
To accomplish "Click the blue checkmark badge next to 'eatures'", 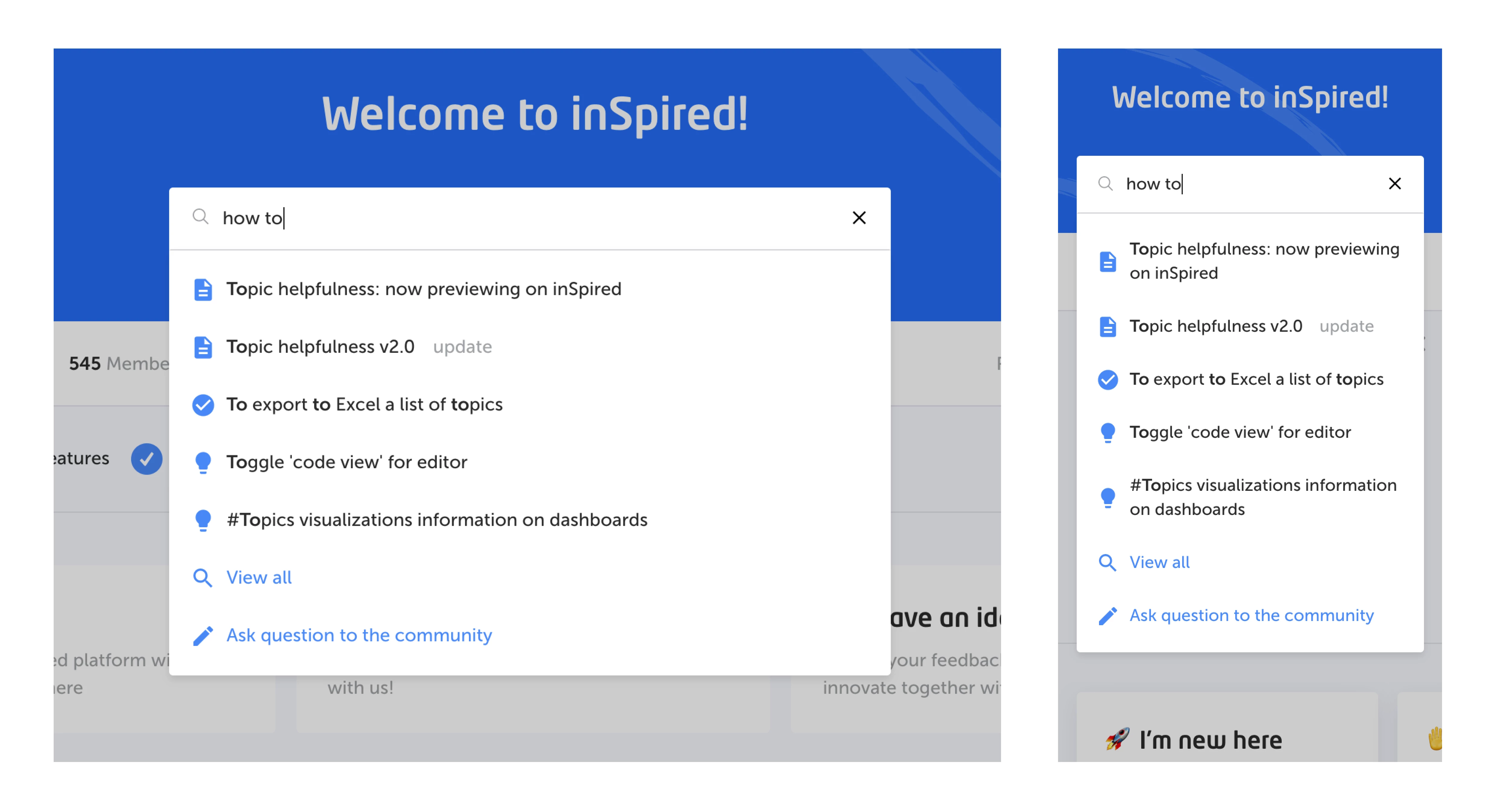I will [146, 459].
